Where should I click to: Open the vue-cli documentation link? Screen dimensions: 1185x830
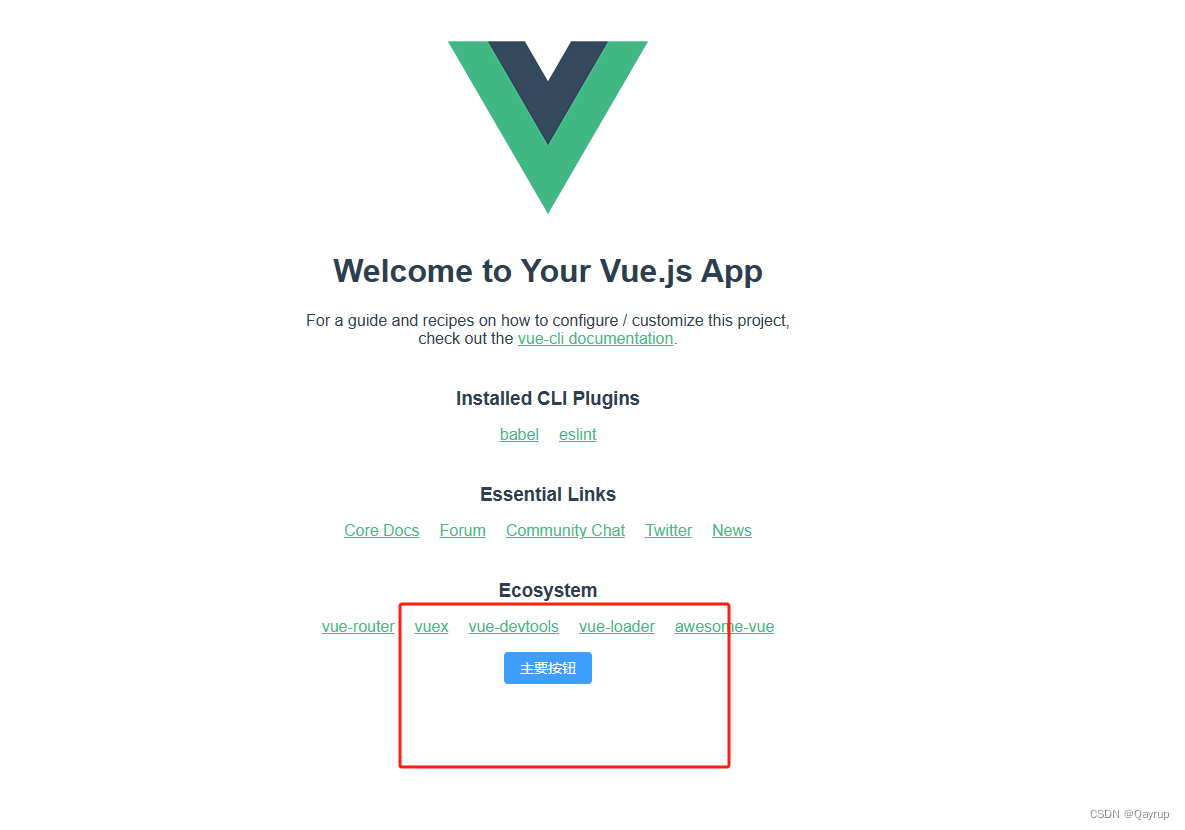[595, 339]
